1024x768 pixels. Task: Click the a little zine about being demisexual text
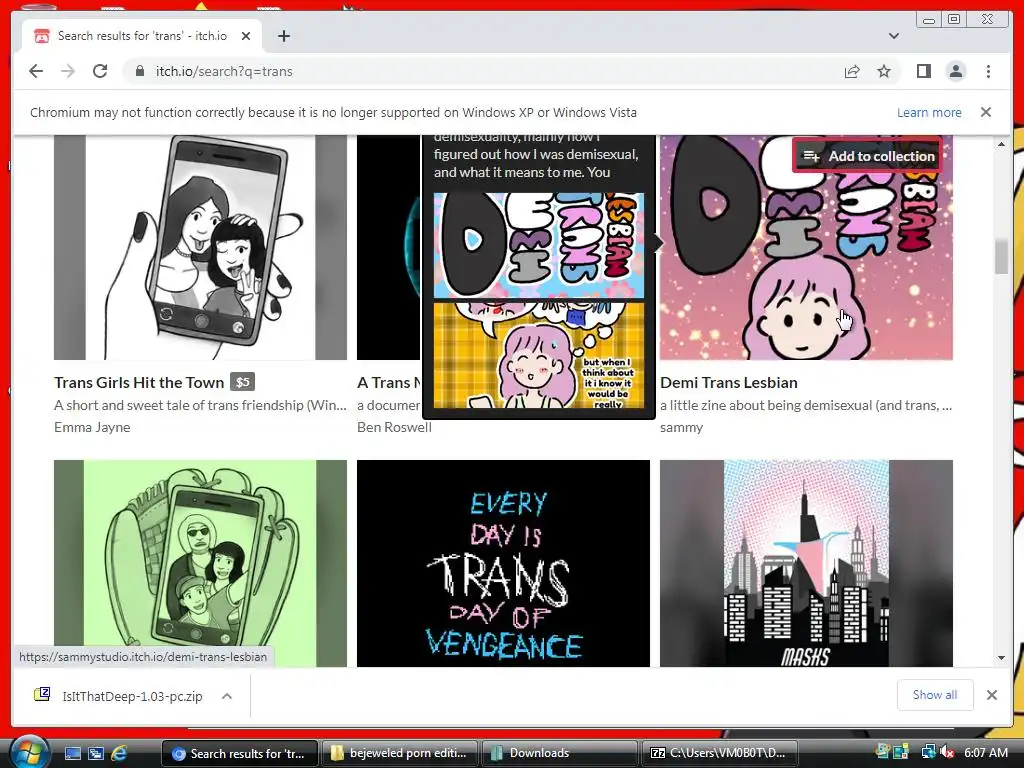coord(806,405)
